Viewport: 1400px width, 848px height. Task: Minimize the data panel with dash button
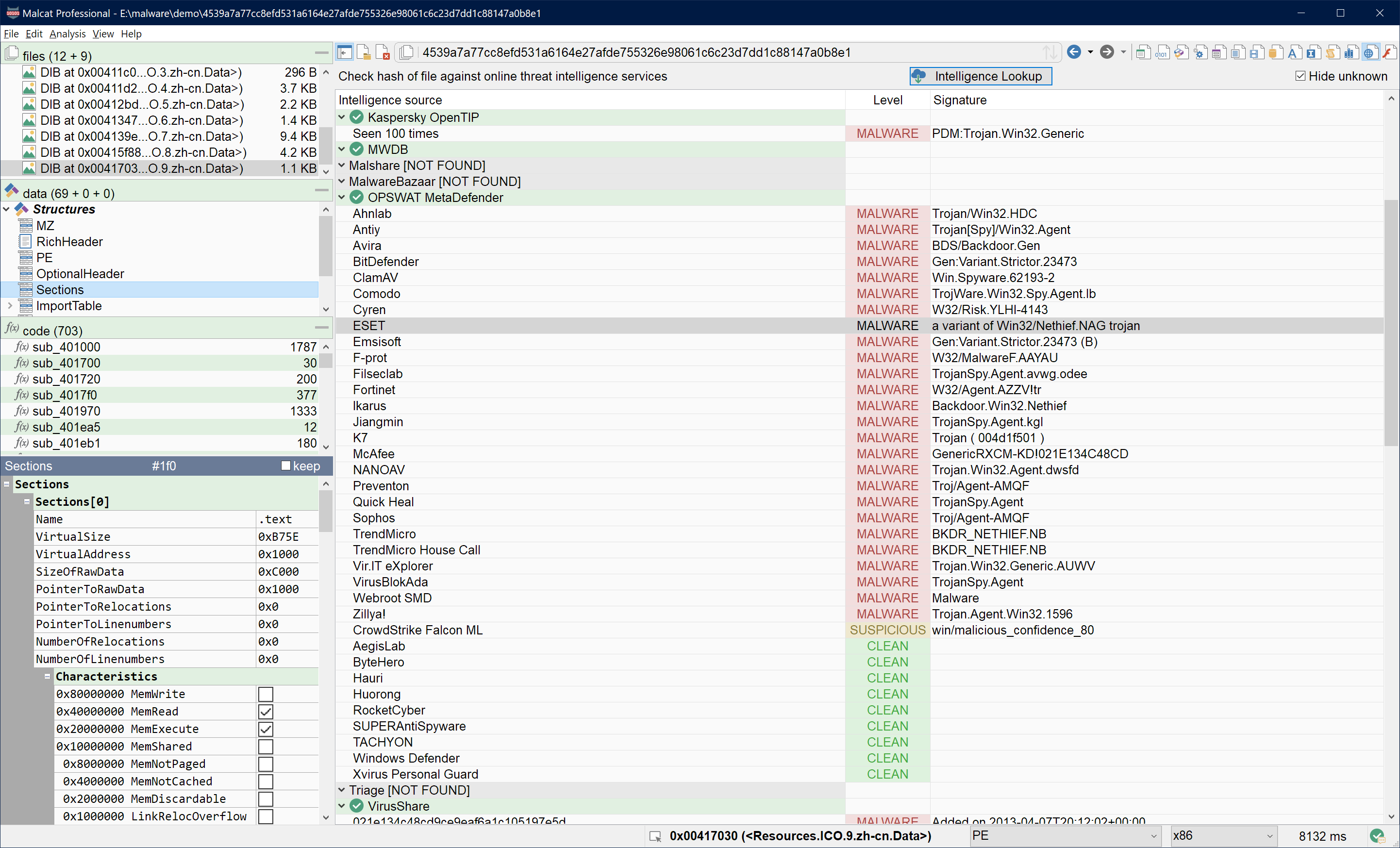321,190
